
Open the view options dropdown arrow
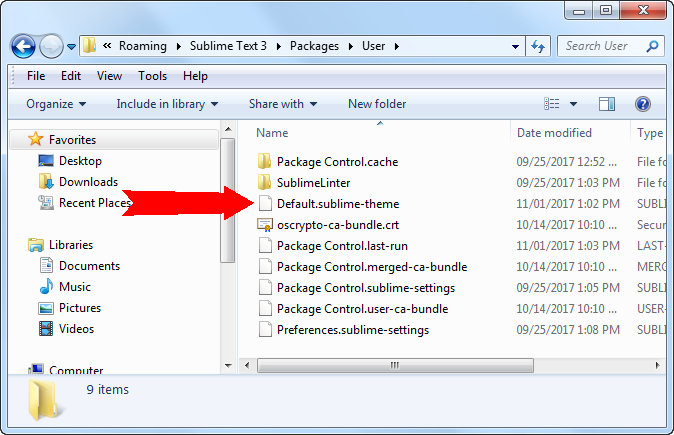(573, 104)
